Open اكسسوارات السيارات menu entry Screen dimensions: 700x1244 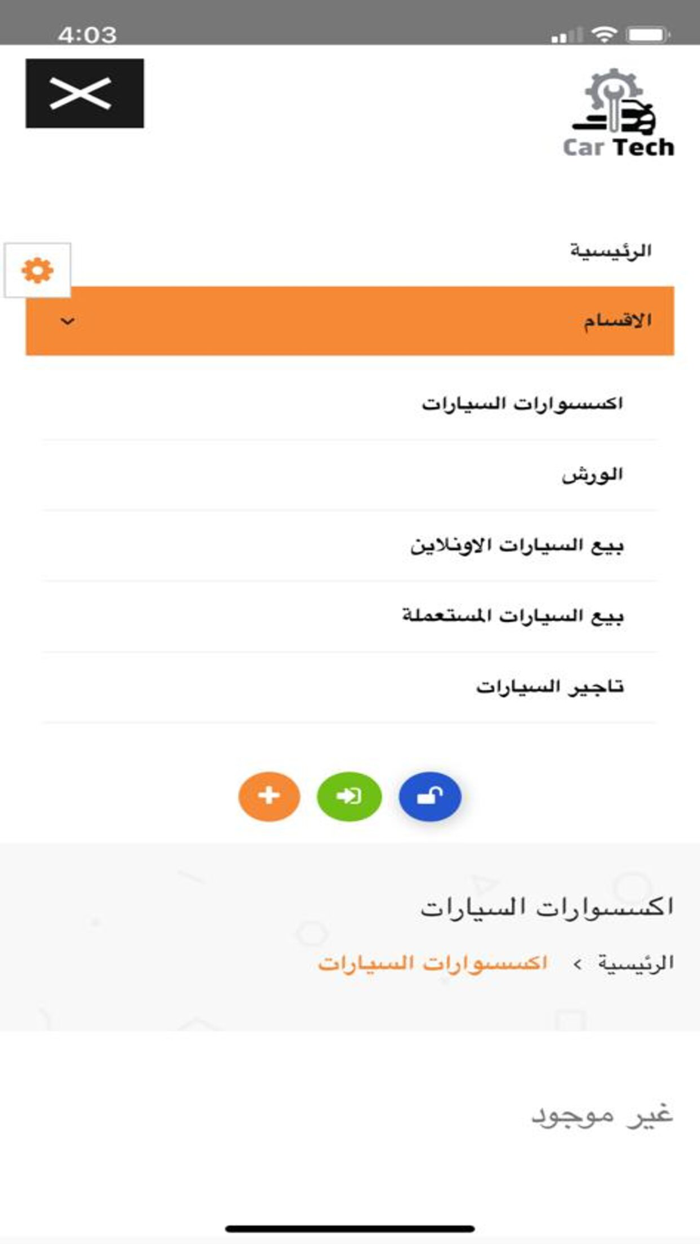522,405
